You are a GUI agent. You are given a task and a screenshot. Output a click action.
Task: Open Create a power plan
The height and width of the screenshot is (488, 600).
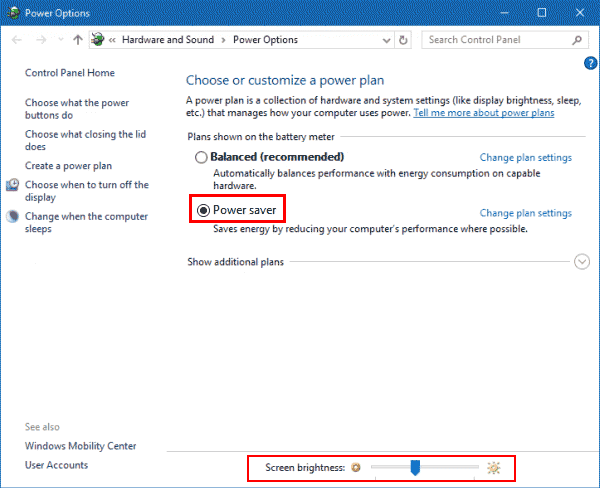[x=68, y=166]
